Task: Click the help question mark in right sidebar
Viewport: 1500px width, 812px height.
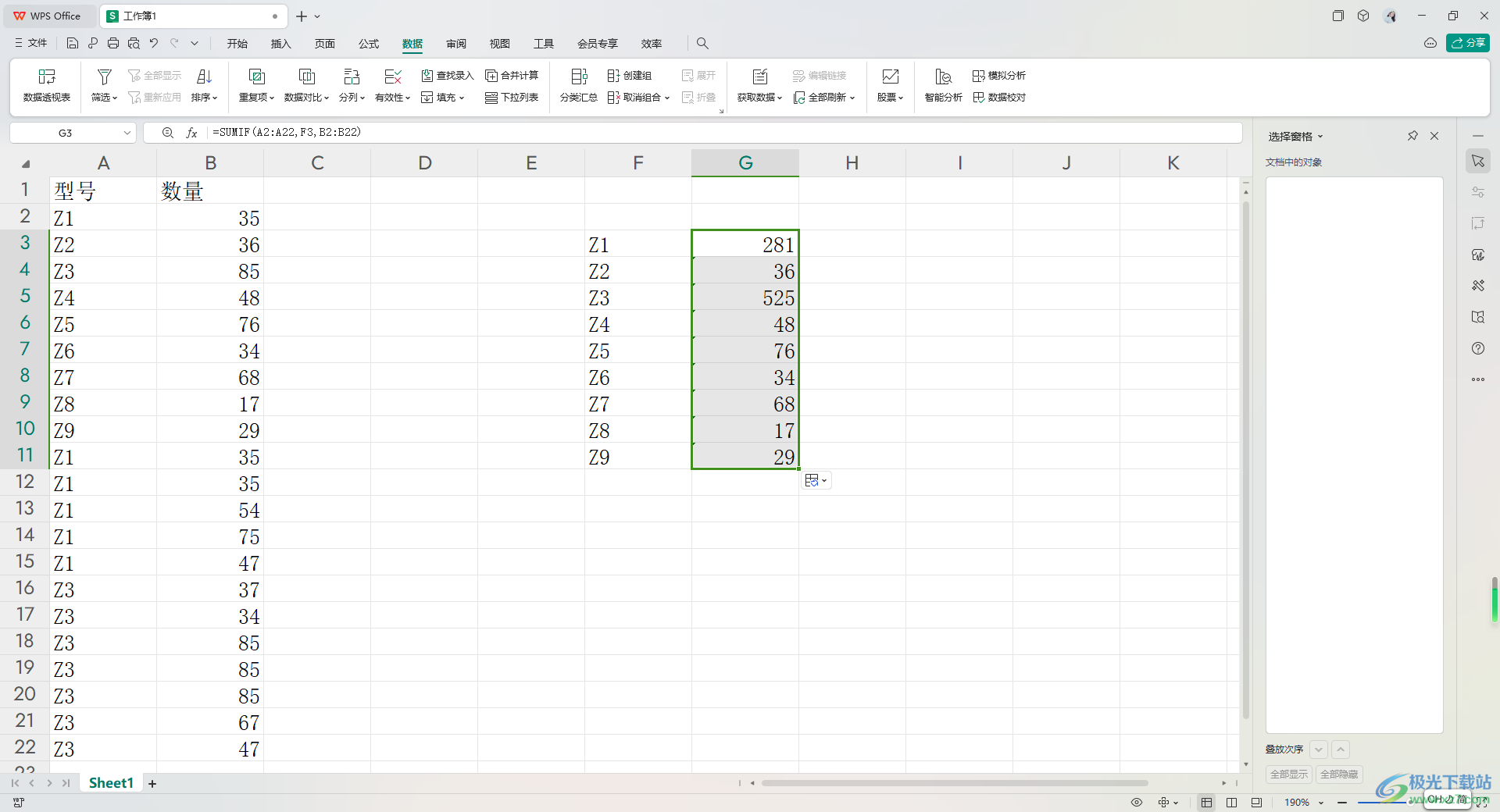Action: pos(1478,348)
